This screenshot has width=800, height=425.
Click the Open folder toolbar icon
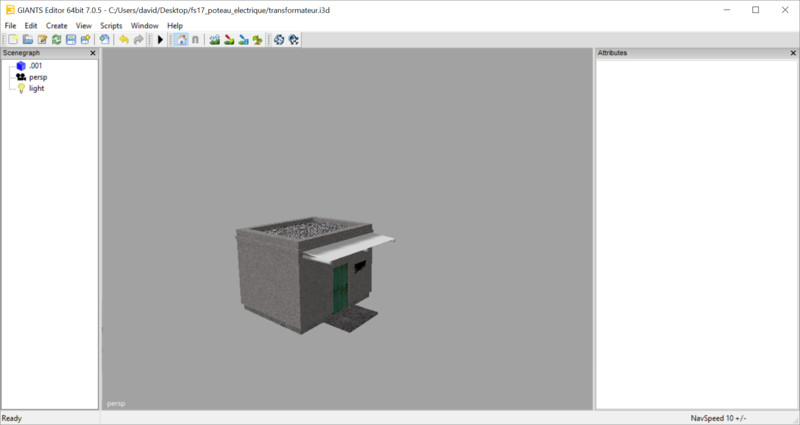click(x=28, y=40)
